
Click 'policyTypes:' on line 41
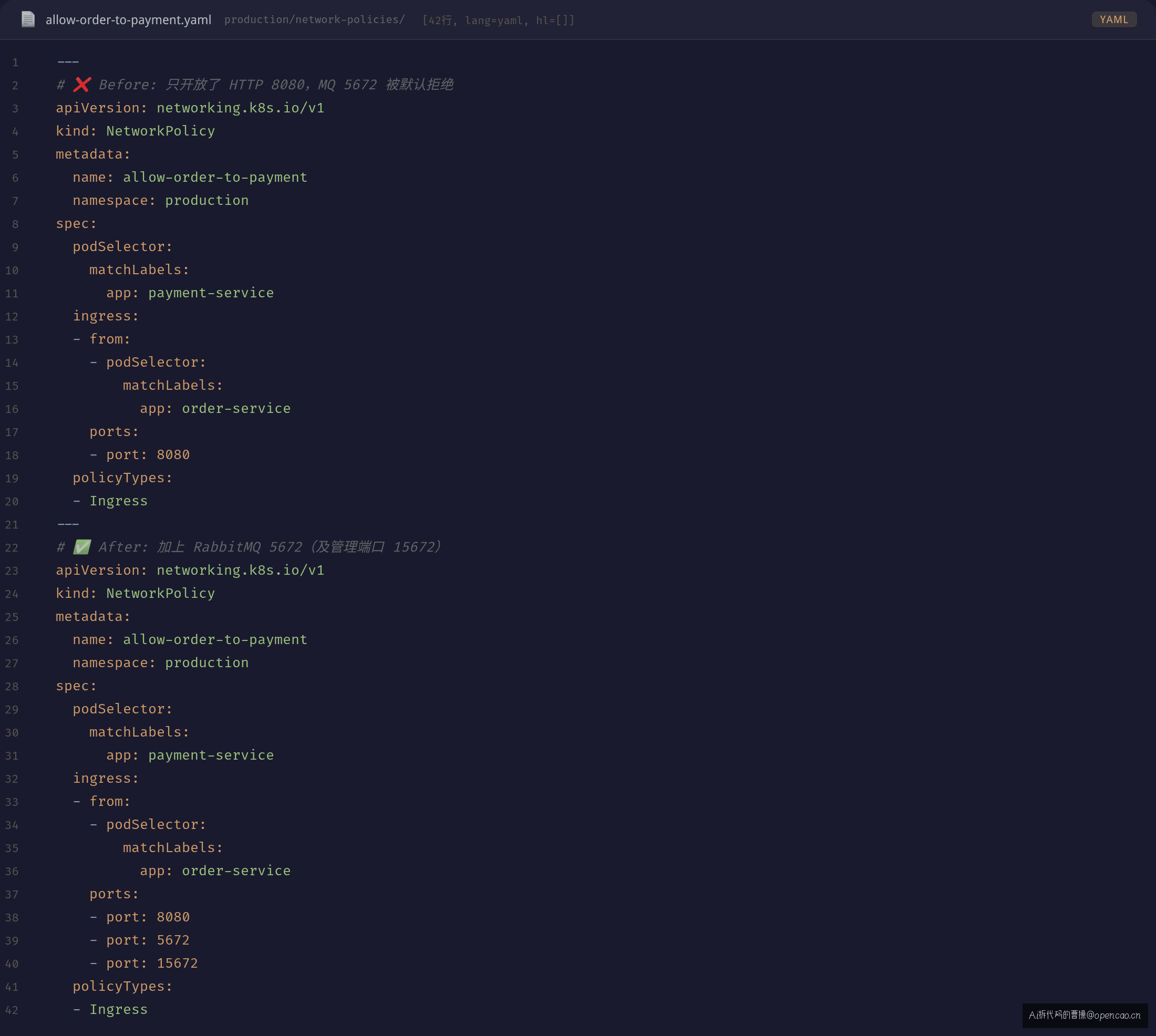point(122,986)
